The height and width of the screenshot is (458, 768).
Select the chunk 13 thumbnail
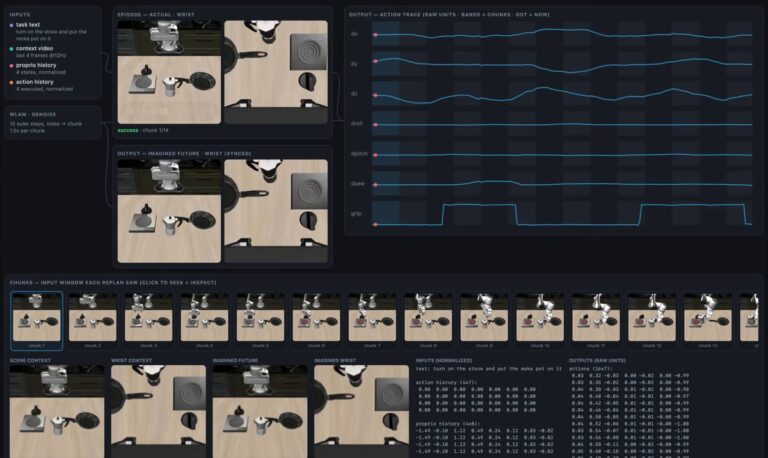click(708, 320)
